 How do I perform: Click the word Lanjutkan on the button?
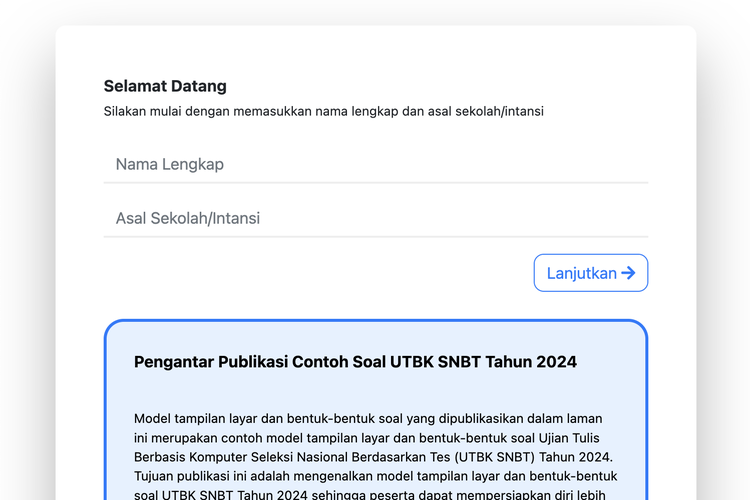point(581,273)
